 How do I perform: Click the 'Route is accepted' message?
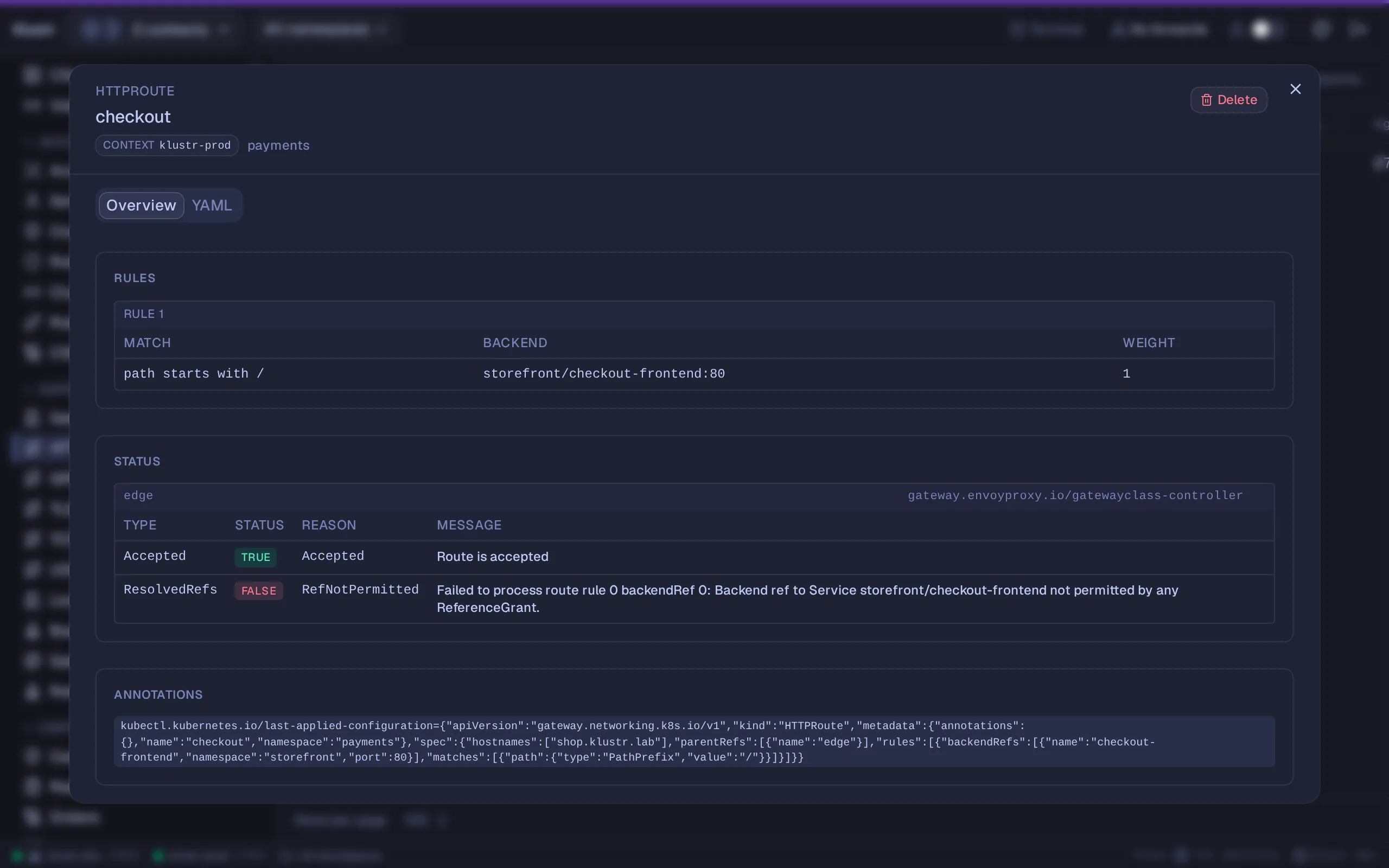[x=493, y=556]
